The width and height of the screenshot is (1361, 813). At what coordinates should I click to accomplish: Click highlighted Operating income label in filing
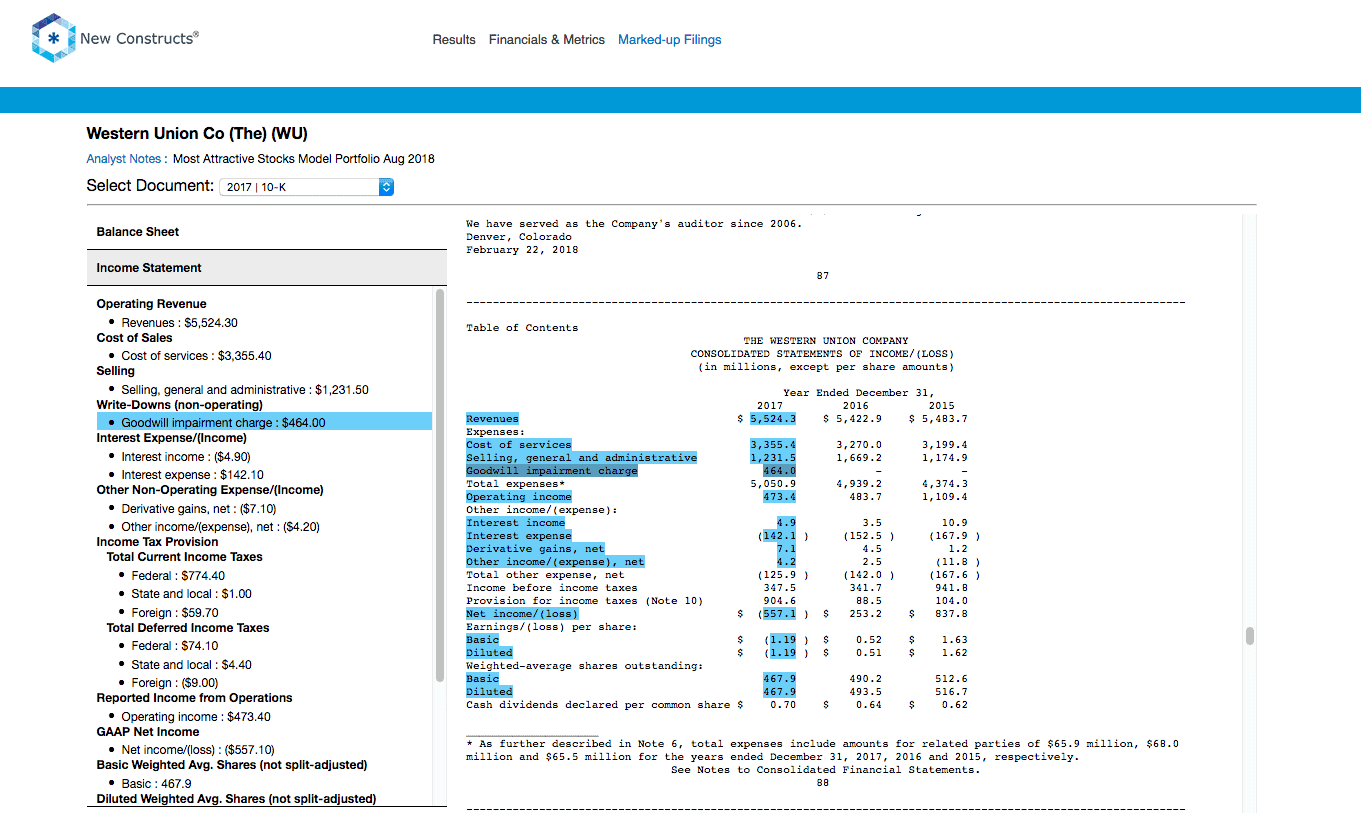click(x=519, y=497)
